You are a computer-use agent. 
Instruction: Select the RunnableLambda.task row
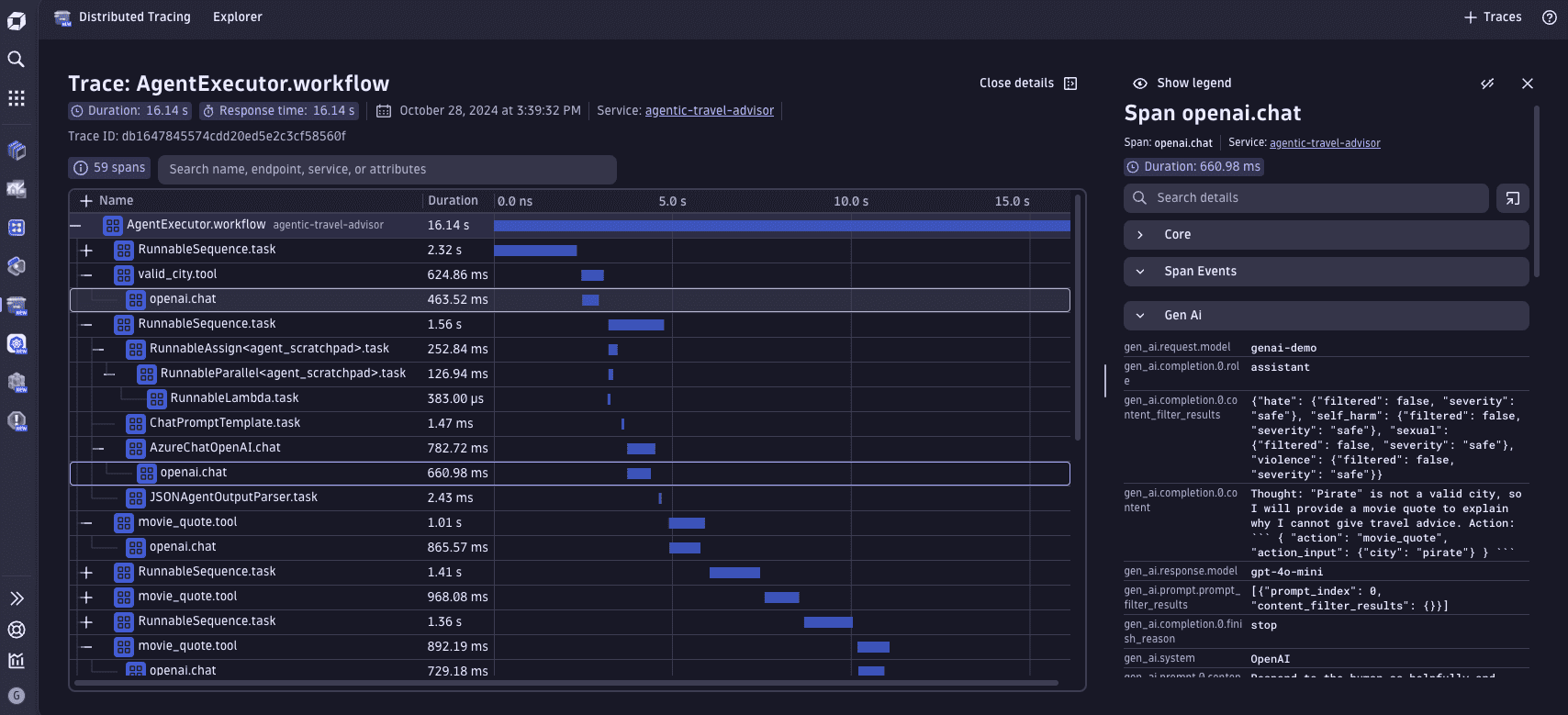[x=569, y=398]
